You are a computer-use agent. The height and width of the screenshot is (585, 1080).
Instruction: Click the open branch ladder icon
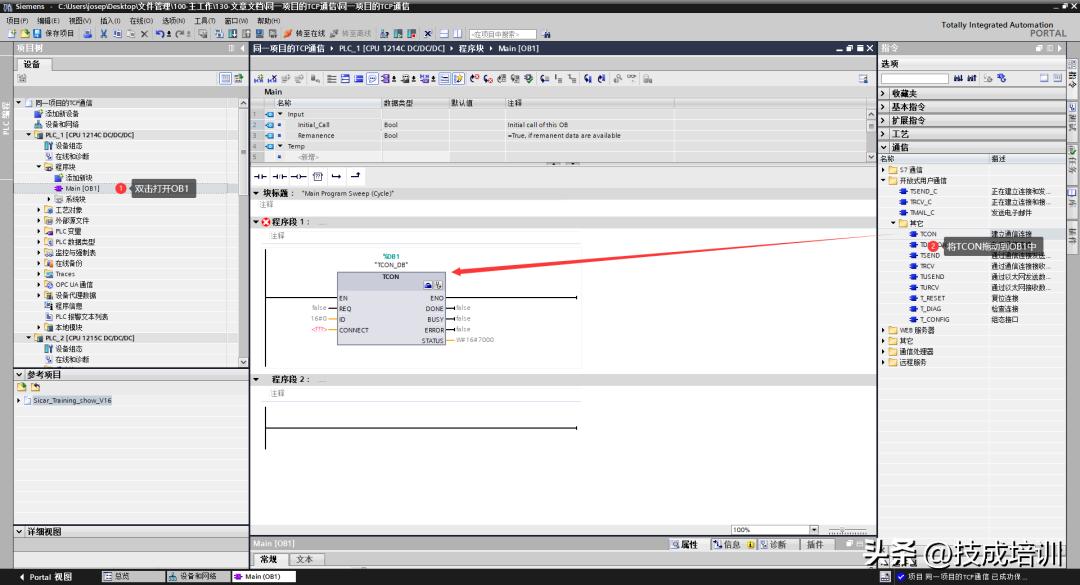point(336,176)
